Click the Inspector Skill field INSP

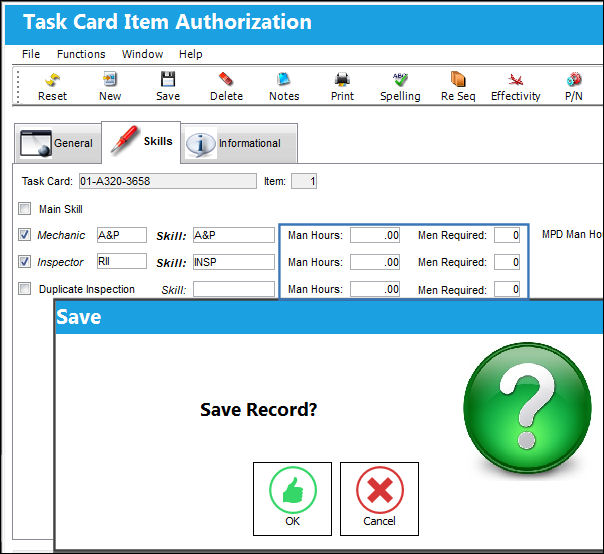[x=234, y=262]
